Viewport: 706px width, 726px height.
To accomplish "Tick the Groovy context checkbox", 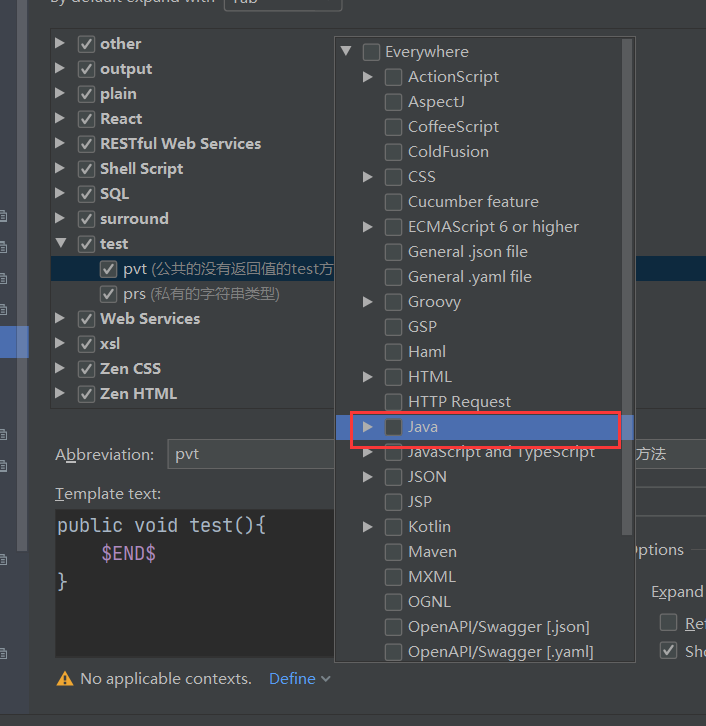I will tap(394, 302).
